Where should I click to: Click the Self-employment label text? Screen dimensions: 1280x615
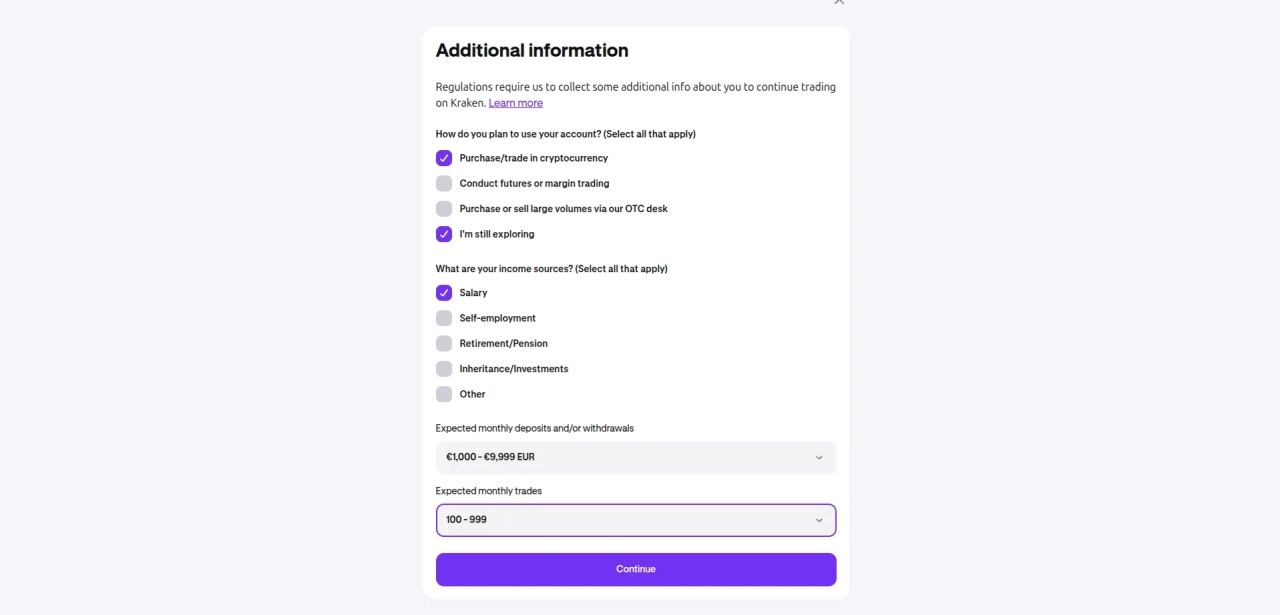point(497,318)
